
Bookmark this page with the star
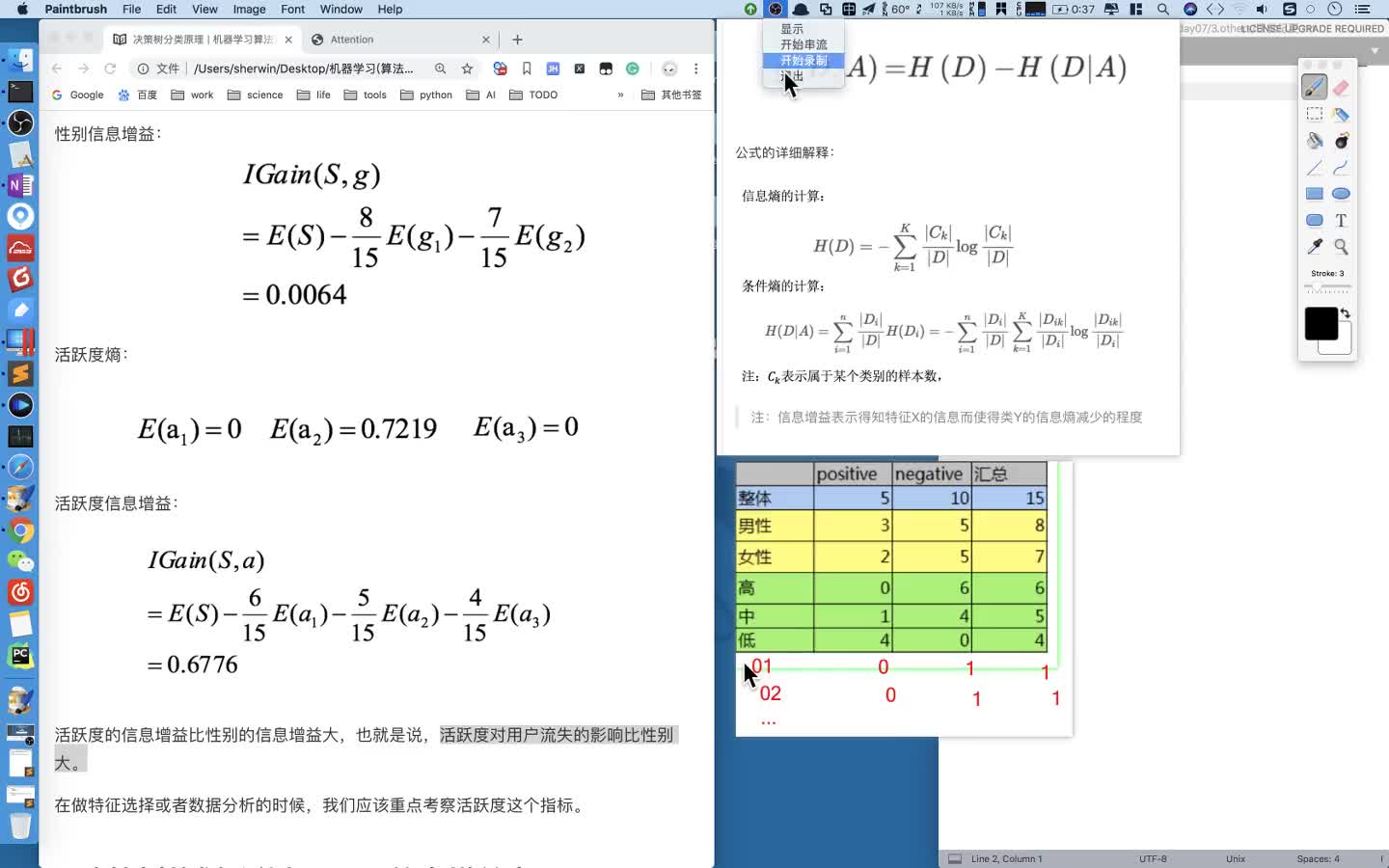[467, 68]
